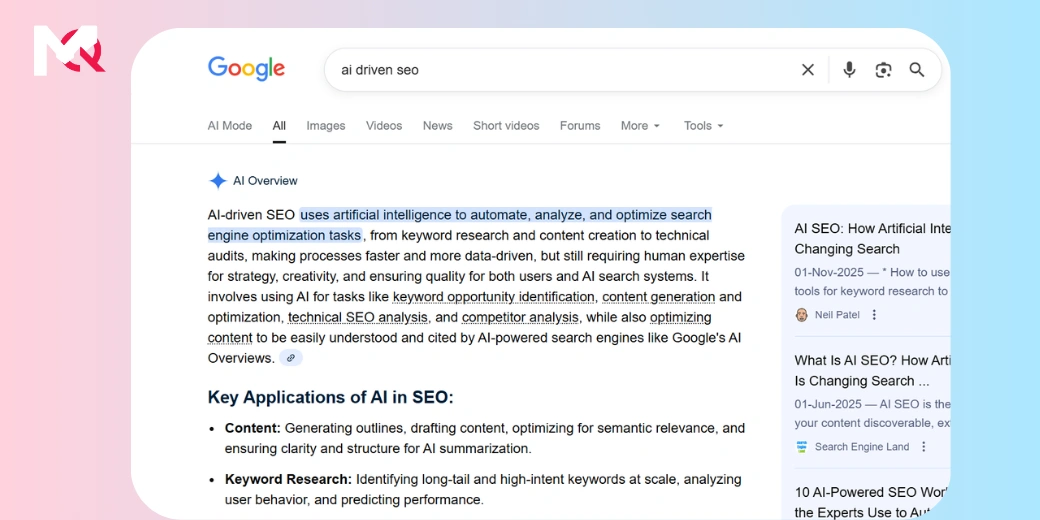Click the Google logo
The width and height of the screenshot is (1040, 520).
coord(246,69)
